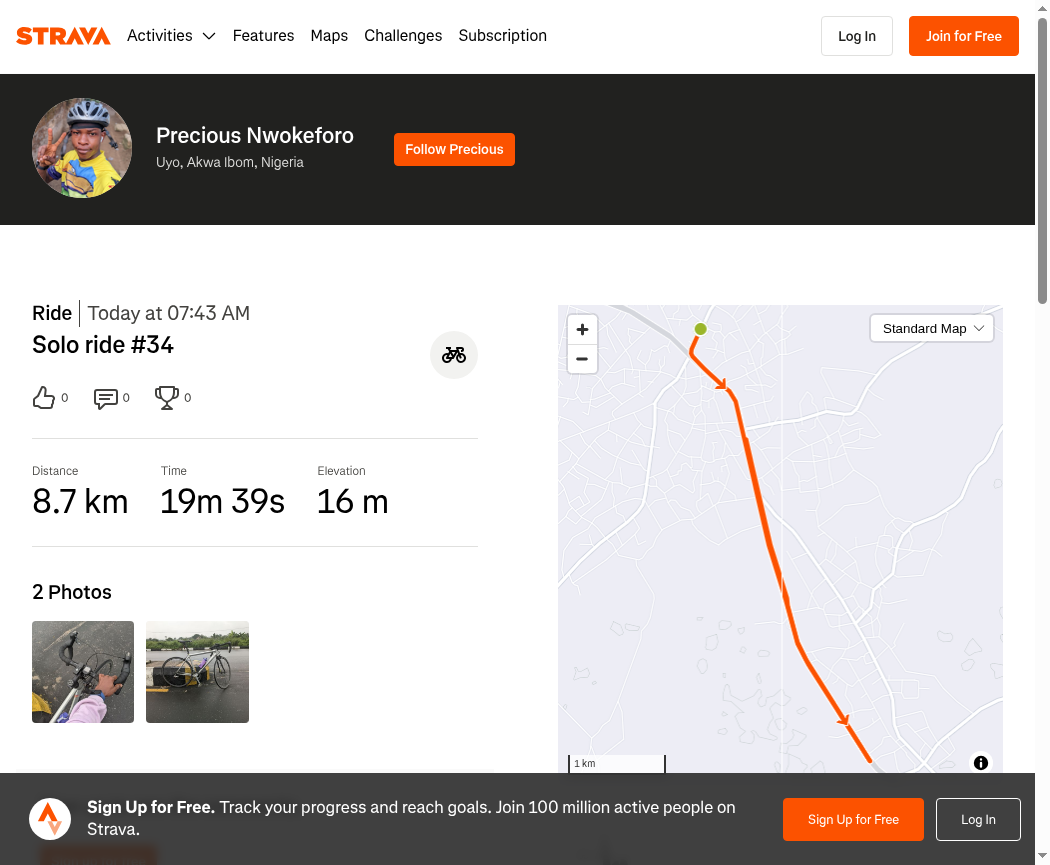Click the Strava logo in header

(x=63, y=36)
